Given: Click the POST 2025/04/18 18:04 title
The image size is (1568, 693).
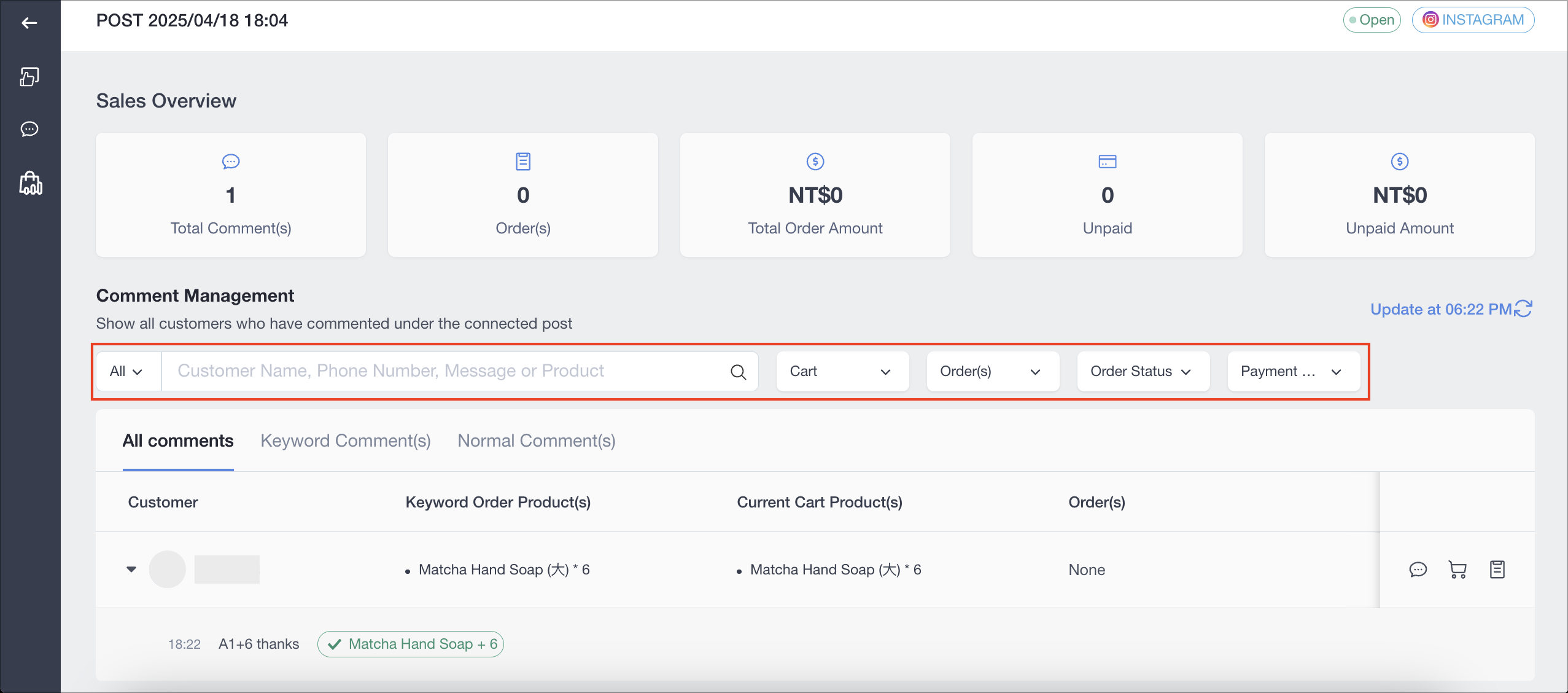Looking at the screenshot, I should click(192, 20).
